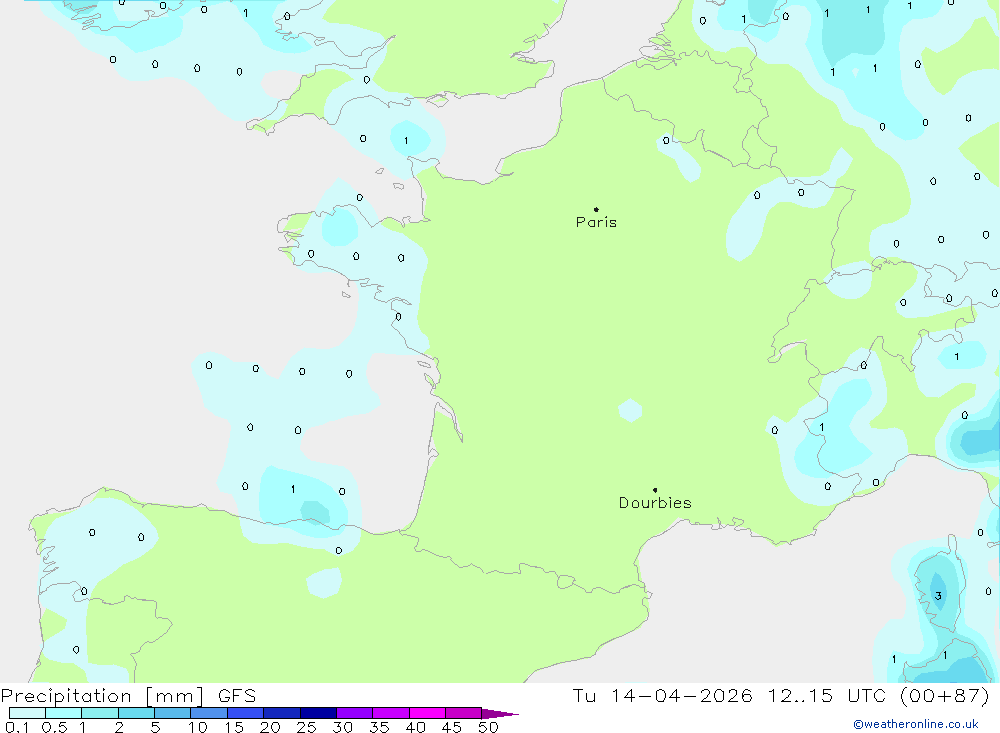Screen dimensions: 1000x733
Task: Click the 10 legend tick label
Action: coord(197,727)
